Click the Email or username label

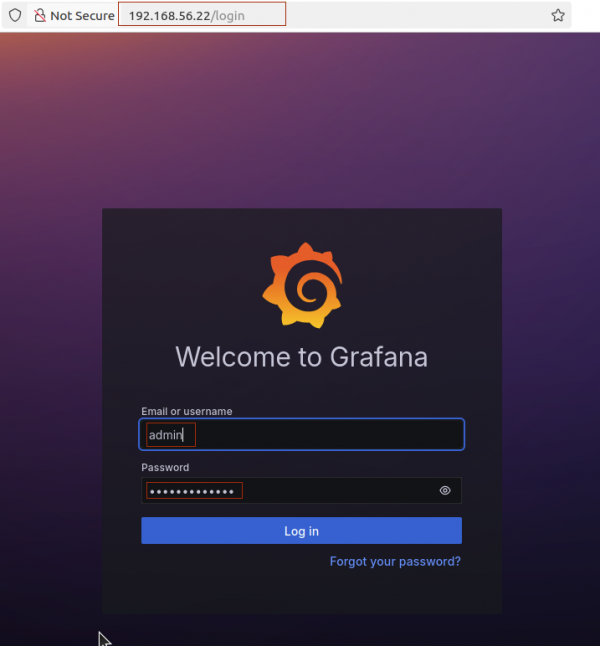[x=187, y=411]
